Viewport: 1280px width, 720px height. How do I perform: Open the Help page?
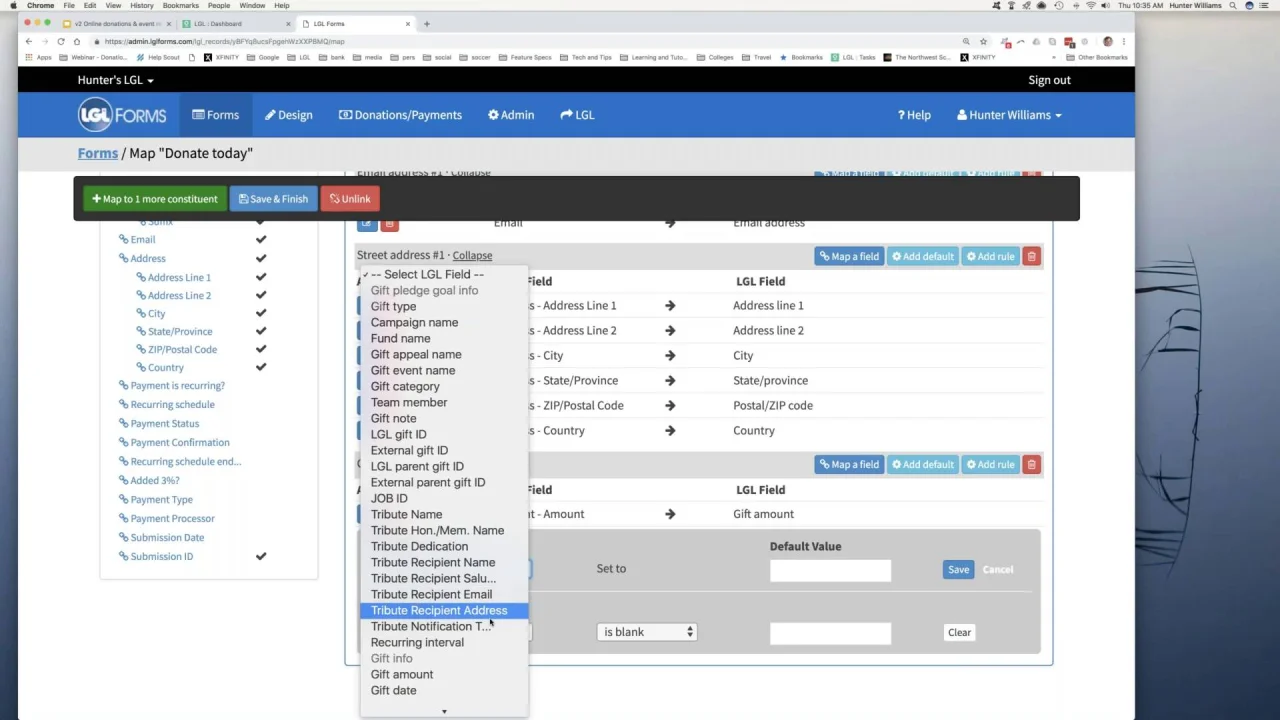(914, 115)
